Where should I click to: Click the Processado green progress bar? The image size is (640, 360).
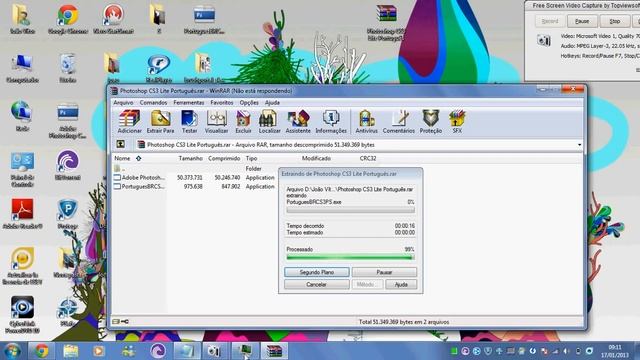[350, 257]
